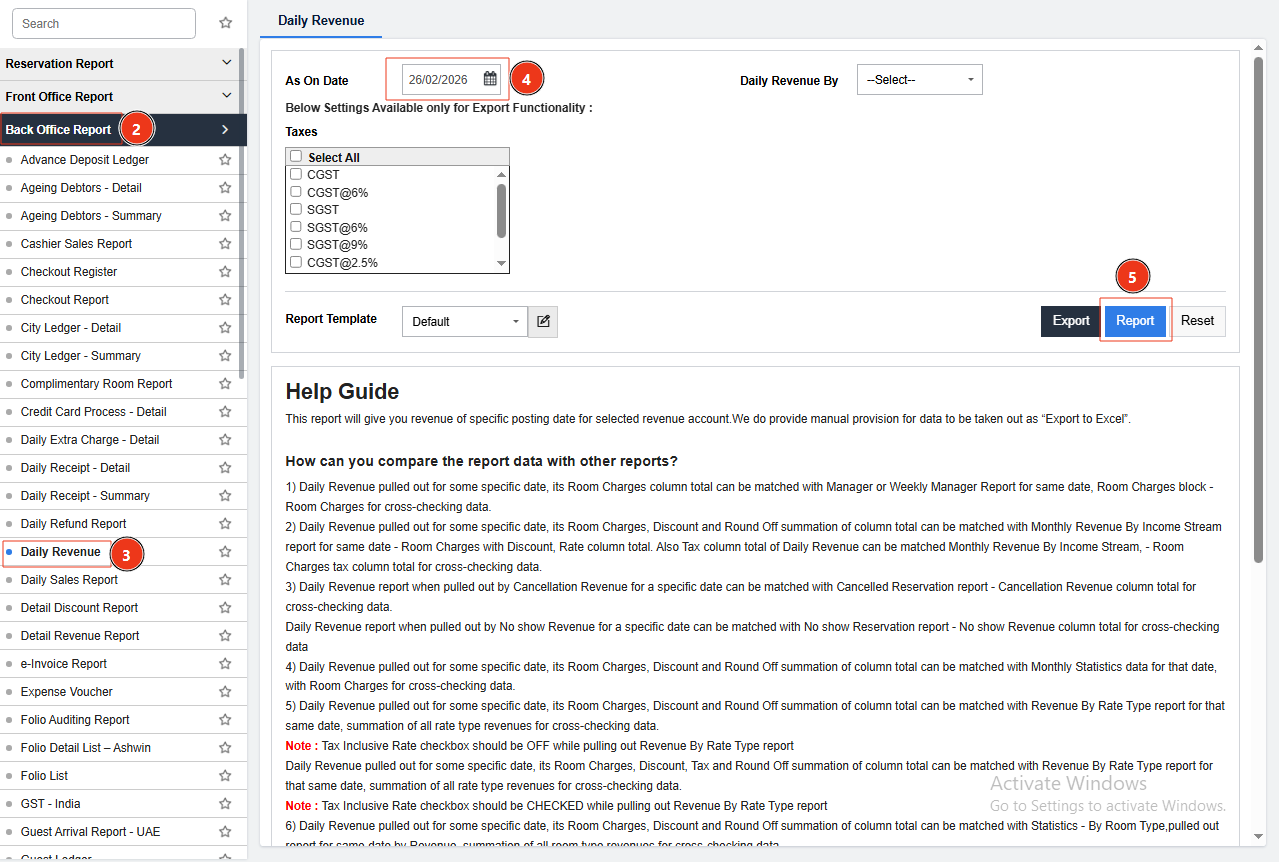1279x862 pixels.
Task: Click the Export button
Action: tap(1071, 321)
